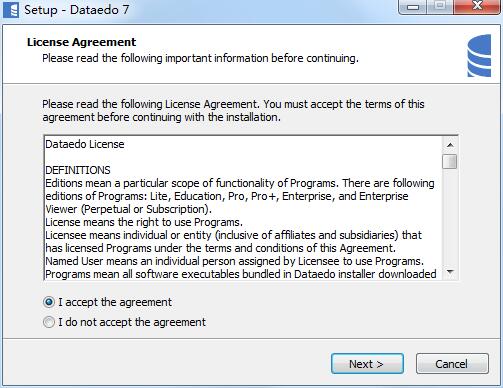
Task: Click the license scrollbar down arrow
Action: click(x=450, y=272)
